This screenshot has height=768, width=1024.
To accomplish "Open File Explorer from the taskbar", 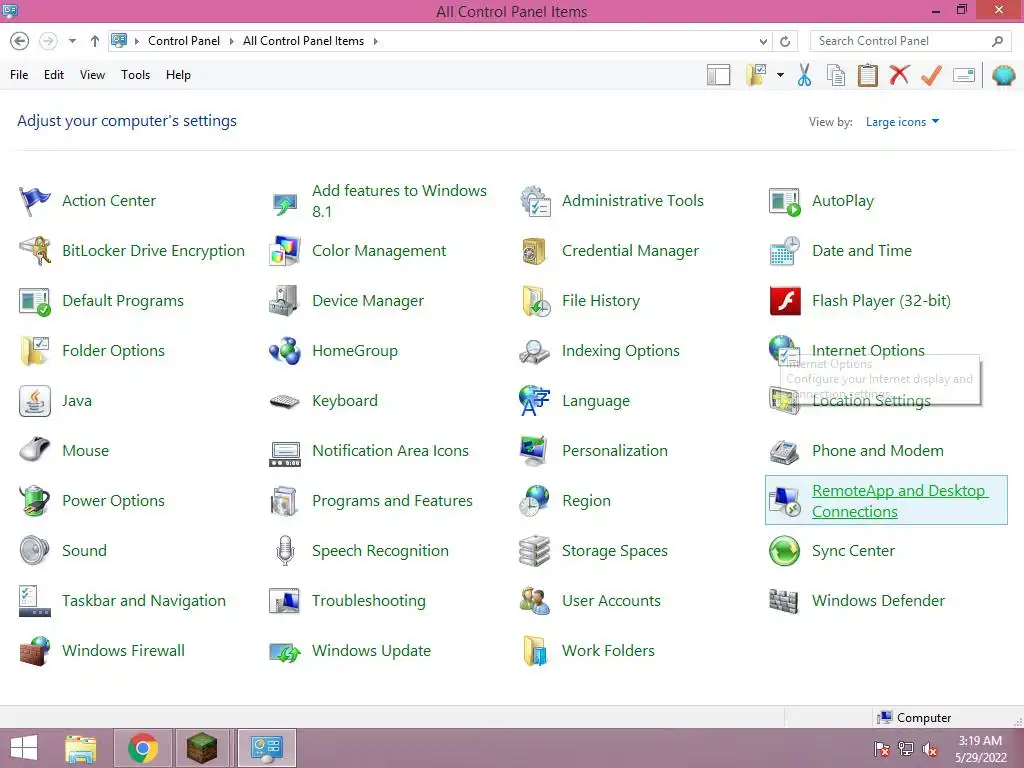I will click(81, 748).
